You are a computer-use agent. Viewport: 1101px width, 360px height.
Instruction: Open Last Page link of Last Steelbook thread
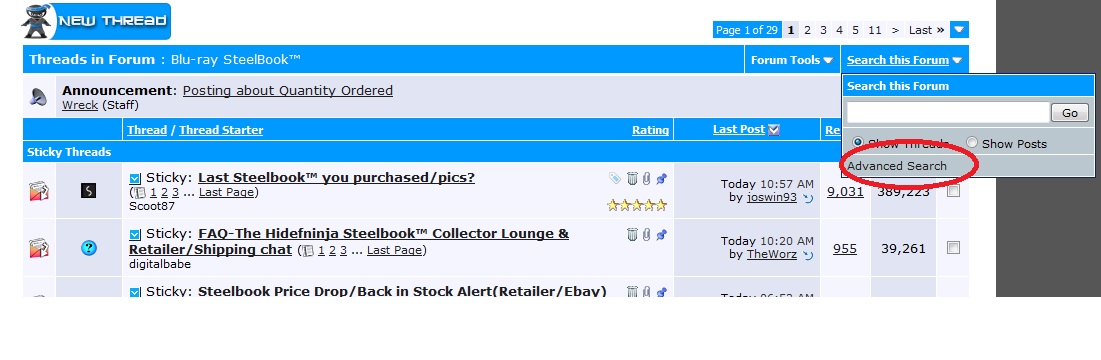(x=227, y=192)
